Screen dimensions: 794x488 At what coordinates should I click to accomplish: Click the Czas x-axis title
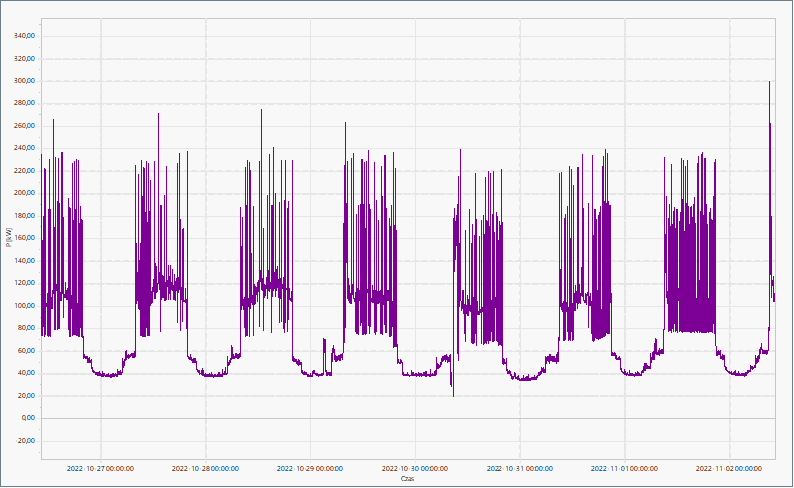point(407,479)
